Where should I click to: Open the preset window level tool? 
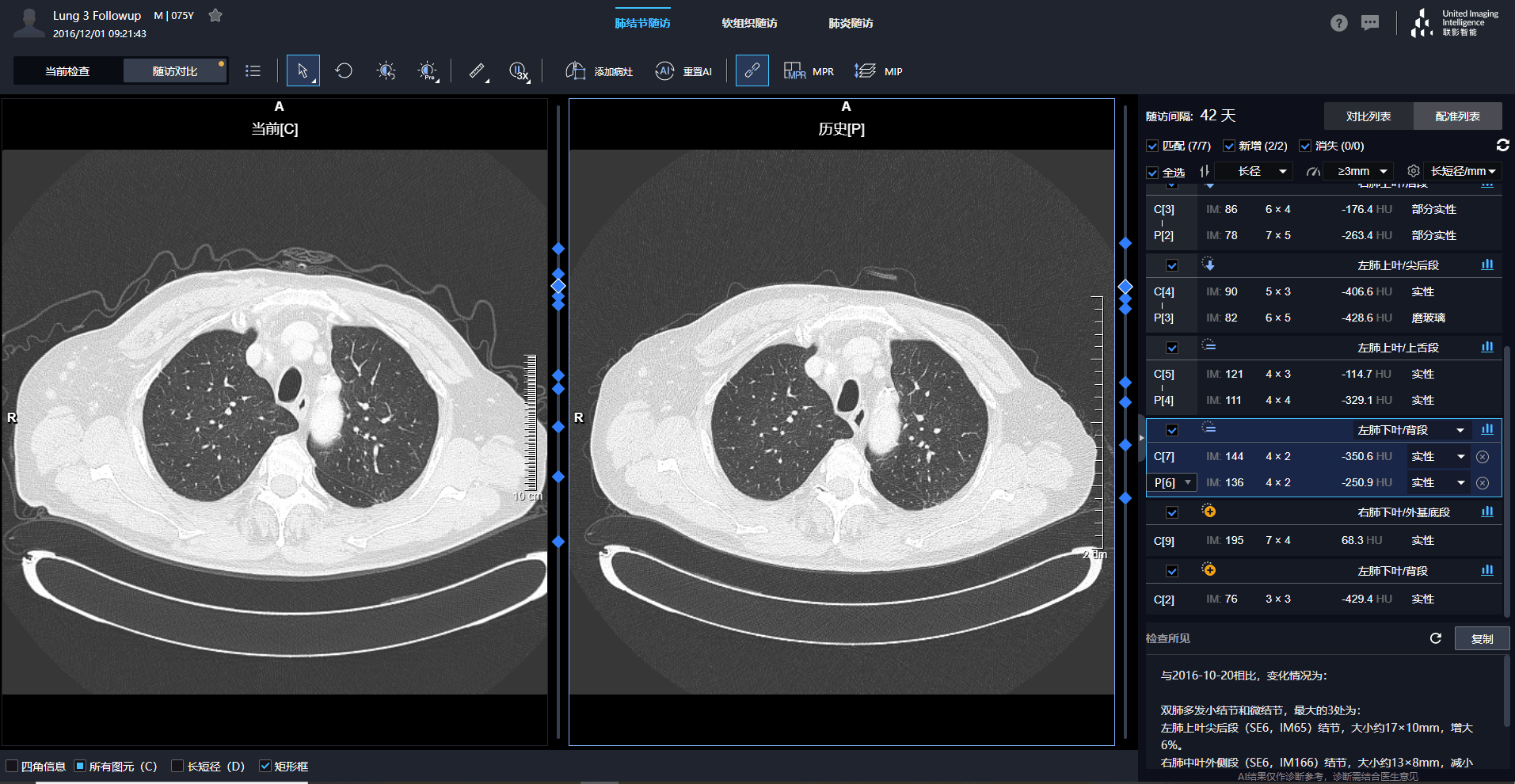coord(428,70)
